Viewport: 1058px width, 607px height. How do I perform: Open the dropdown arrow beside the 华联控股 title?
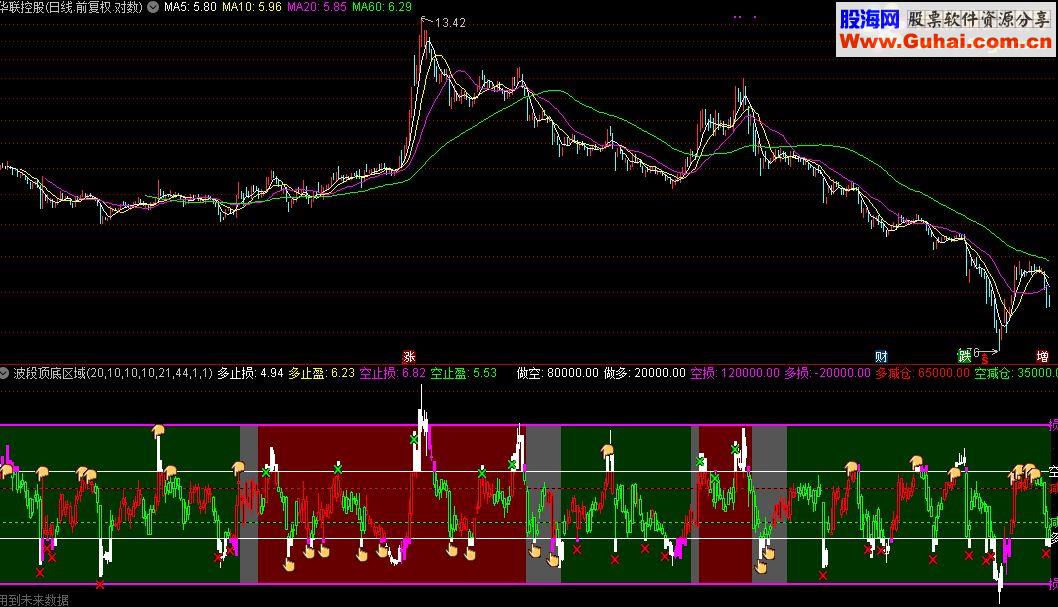click(153, 7)
